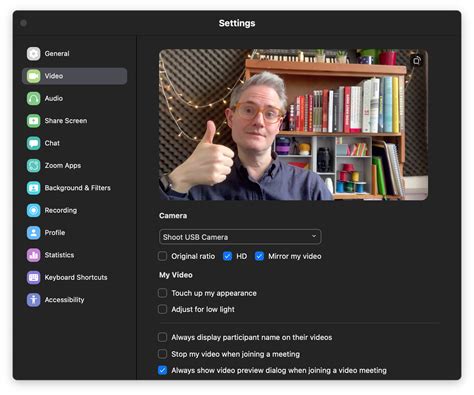Click the Accessibility icon
The image size is (474, 395).
(33, 300)
